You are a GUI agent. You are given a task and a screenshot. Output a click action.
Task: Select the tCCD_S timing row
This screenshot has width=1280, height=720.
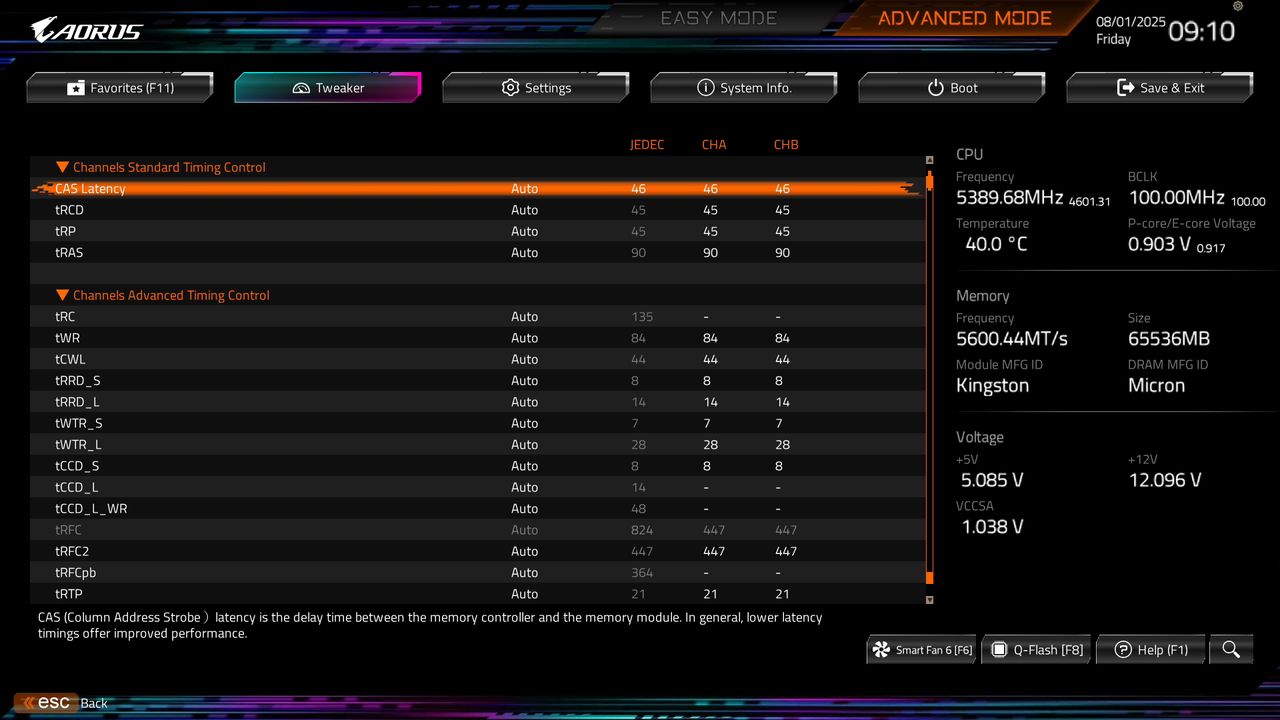click(478, 466)
